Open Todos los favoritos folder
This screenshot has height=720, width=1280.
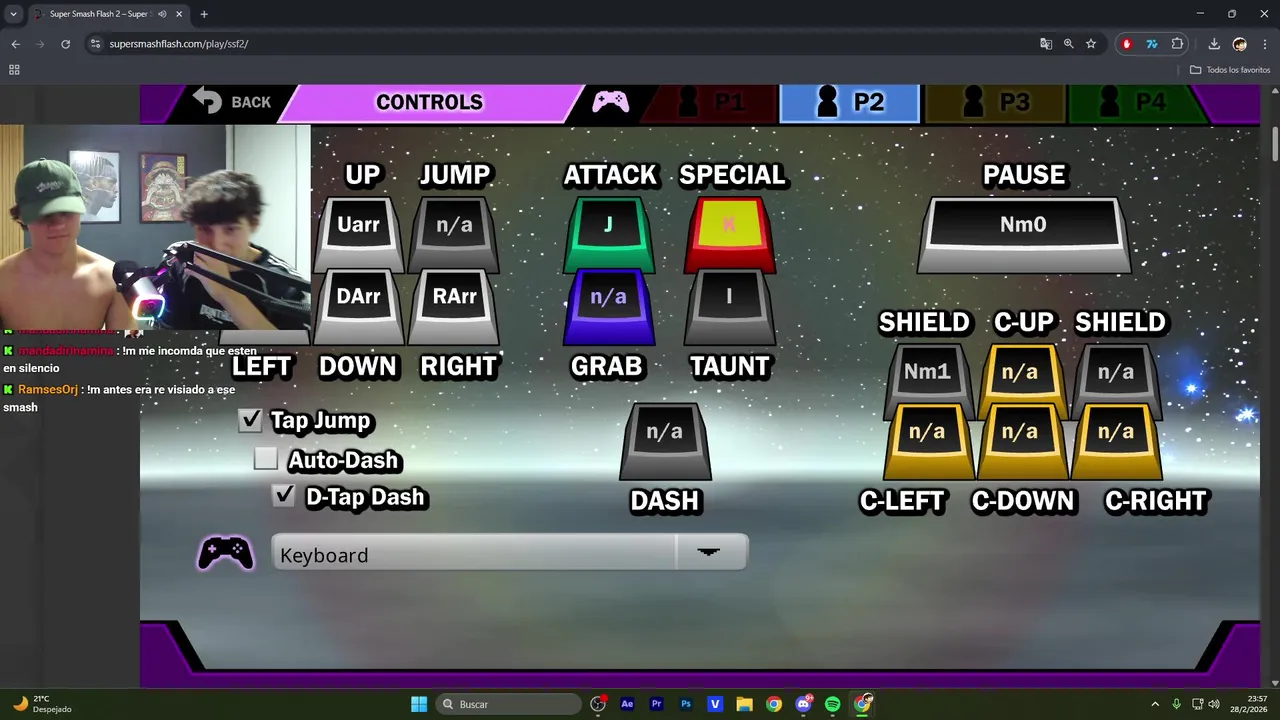click(1230, 70)
